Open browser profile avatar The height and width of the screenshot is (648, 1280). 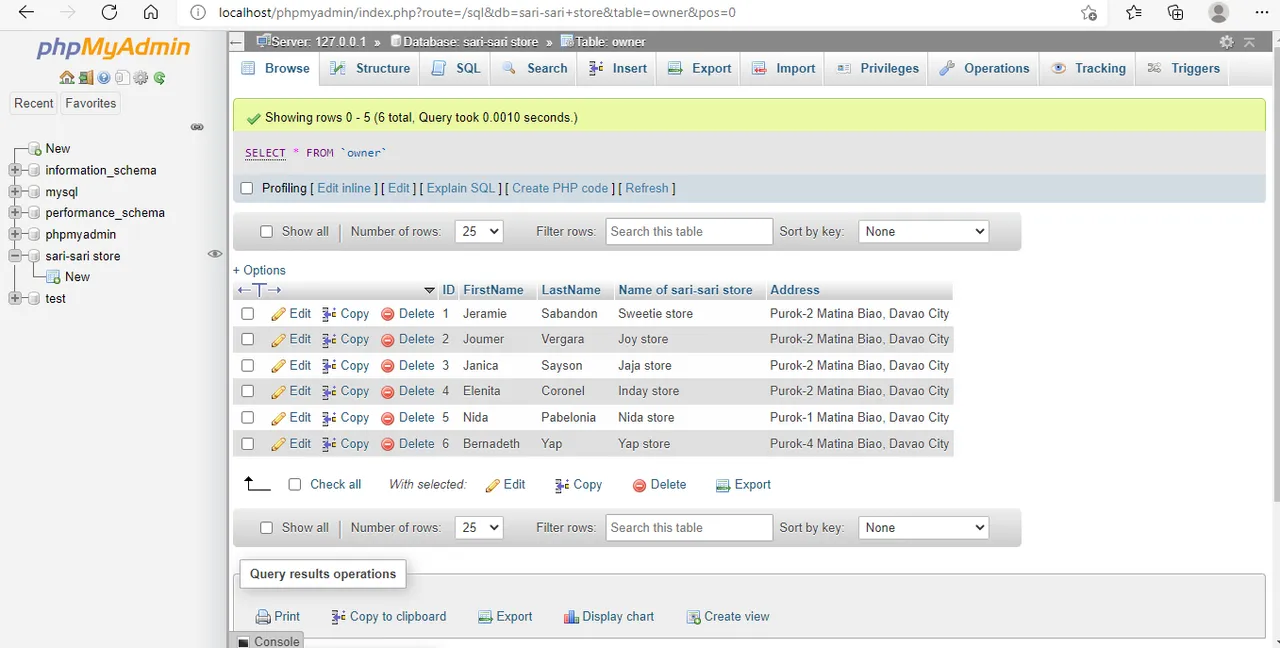coord(1218,13)
